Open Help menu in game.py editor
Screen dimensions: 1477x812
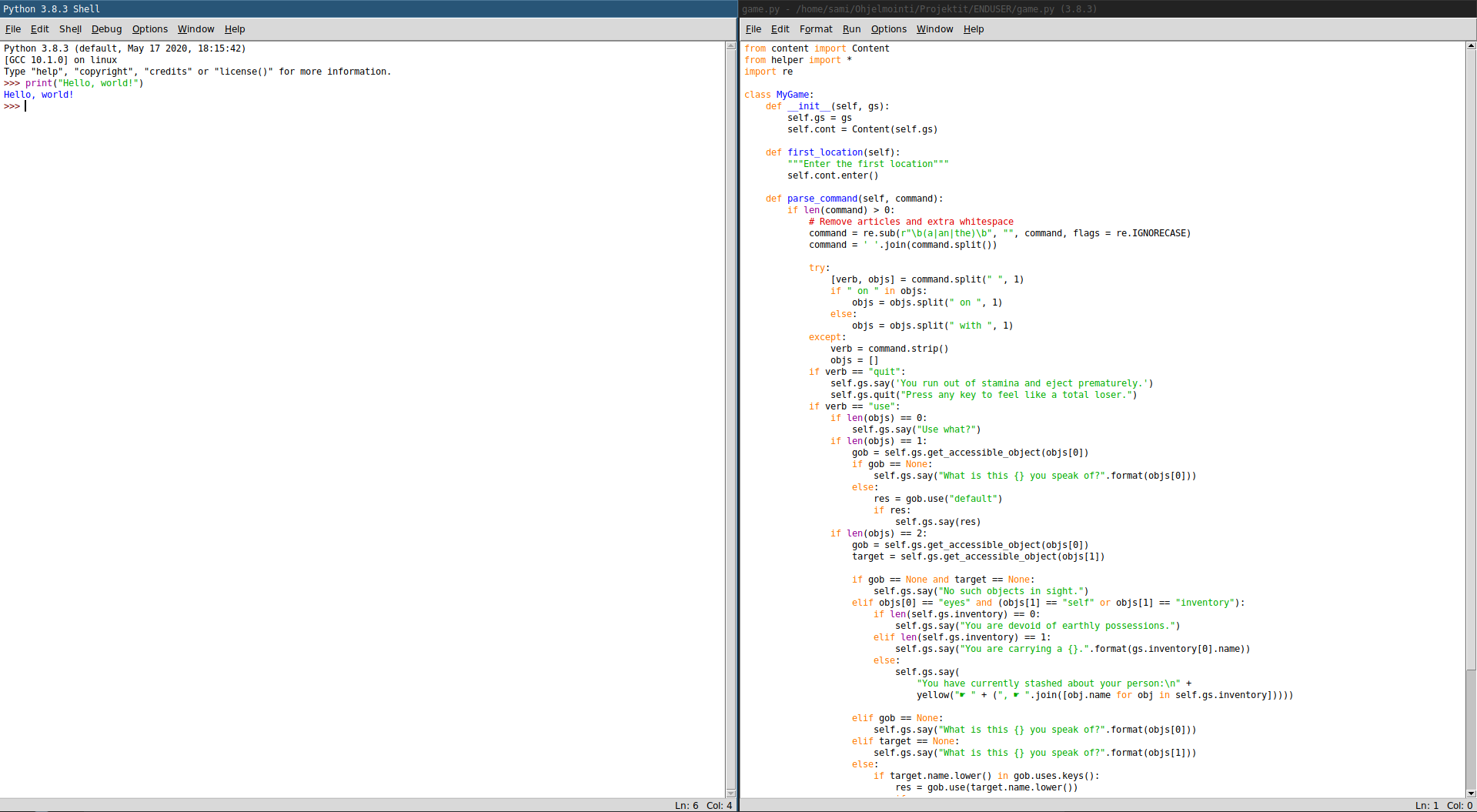coord(974,29)
